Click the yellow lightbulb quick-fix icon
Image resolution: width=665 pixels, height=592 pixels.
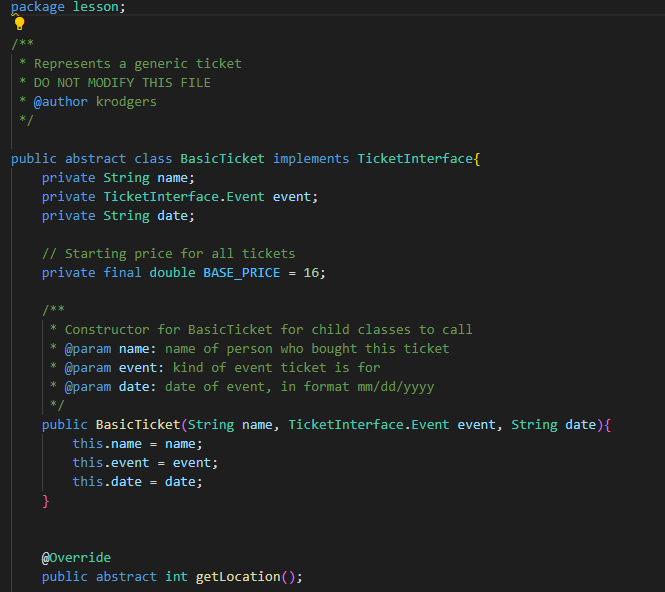click(x=20, y=24)
